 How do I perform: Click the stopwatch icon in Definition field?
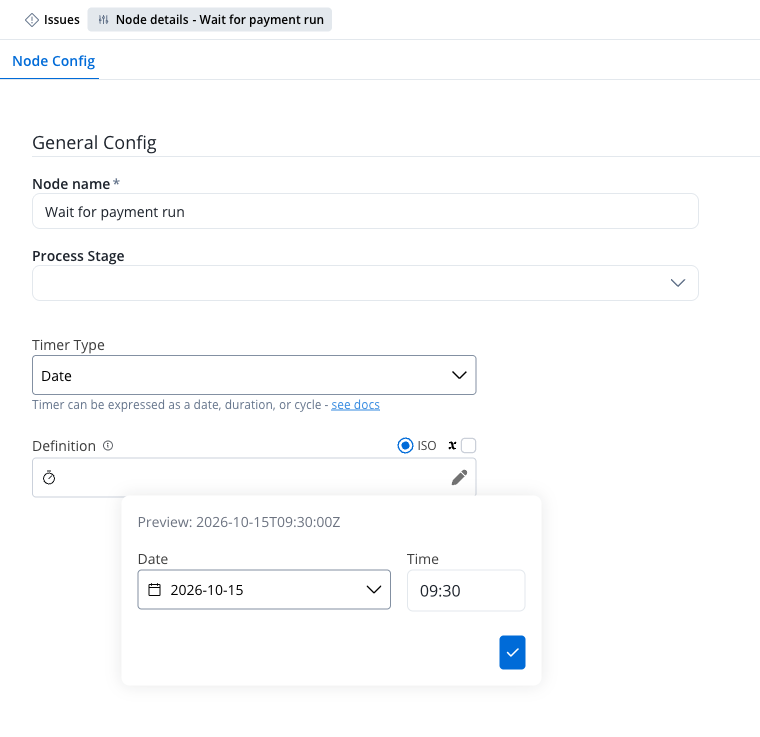(49, 478)
